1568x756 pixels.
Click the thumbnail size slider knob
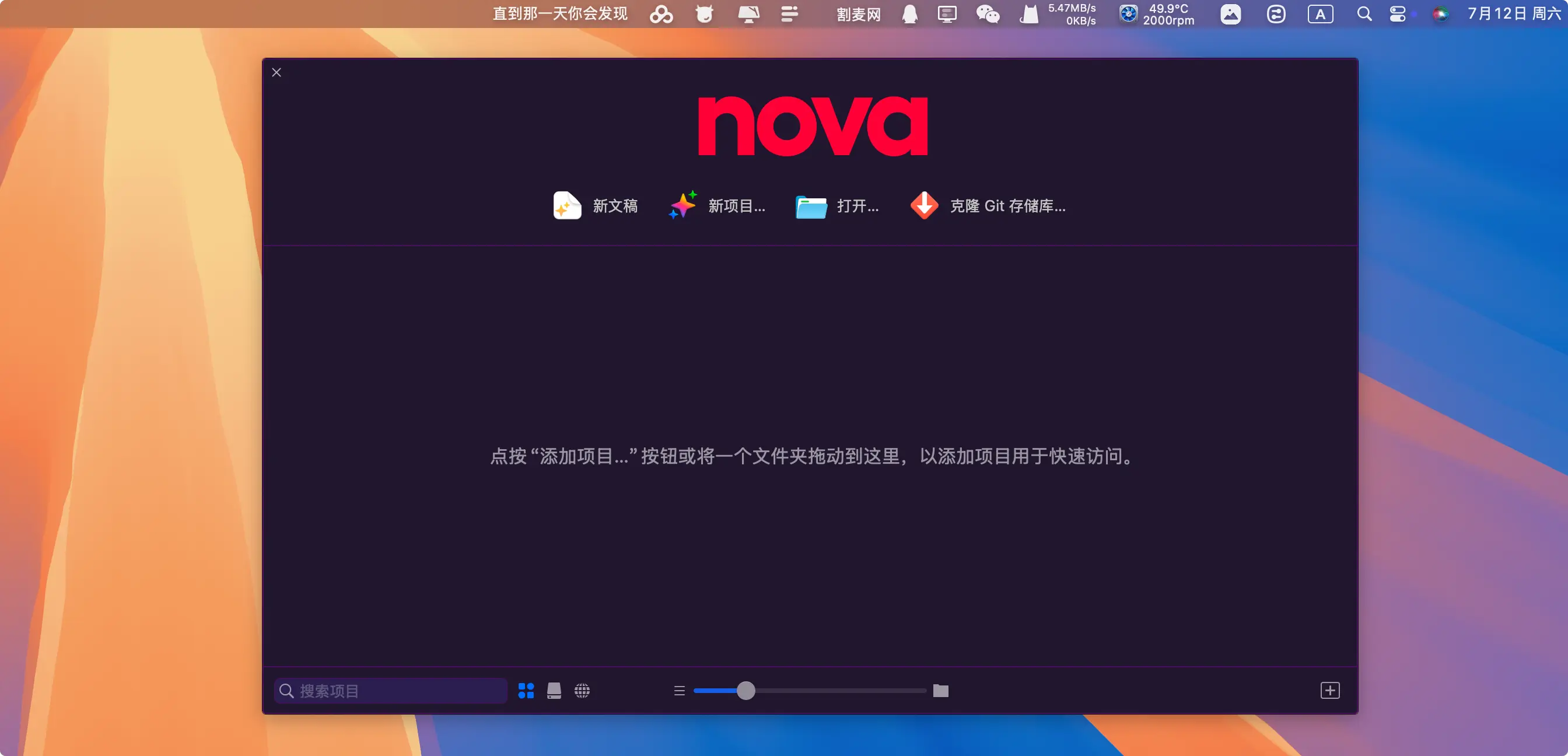click(x=745, y=691)
